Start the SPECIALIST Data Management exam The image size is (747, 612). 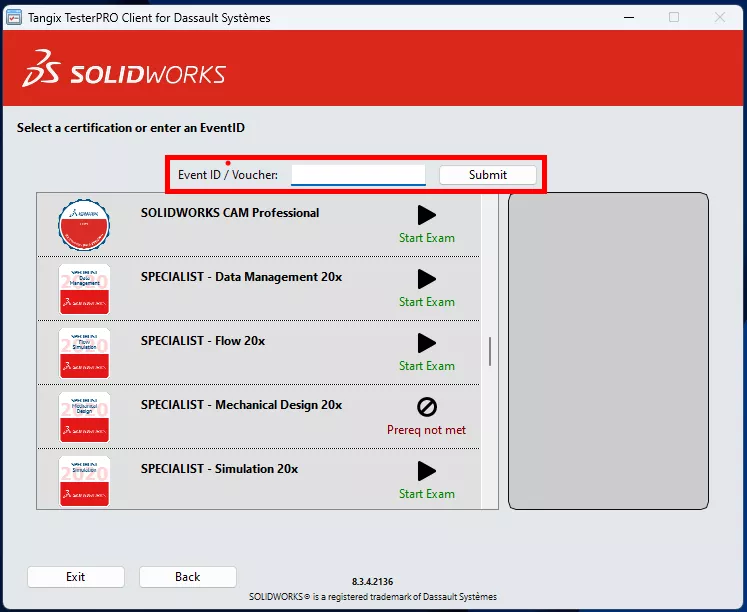tap(427, 279)
